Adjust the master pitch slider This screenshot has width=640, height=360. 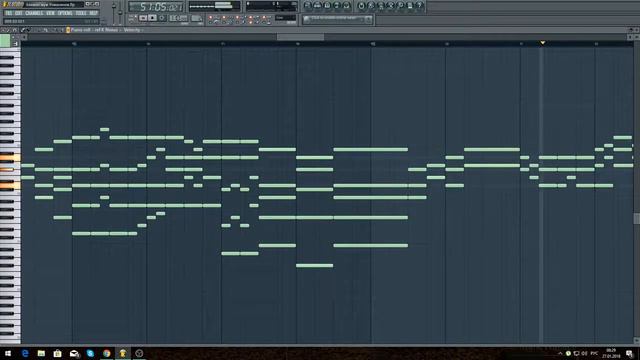(120, 12)
